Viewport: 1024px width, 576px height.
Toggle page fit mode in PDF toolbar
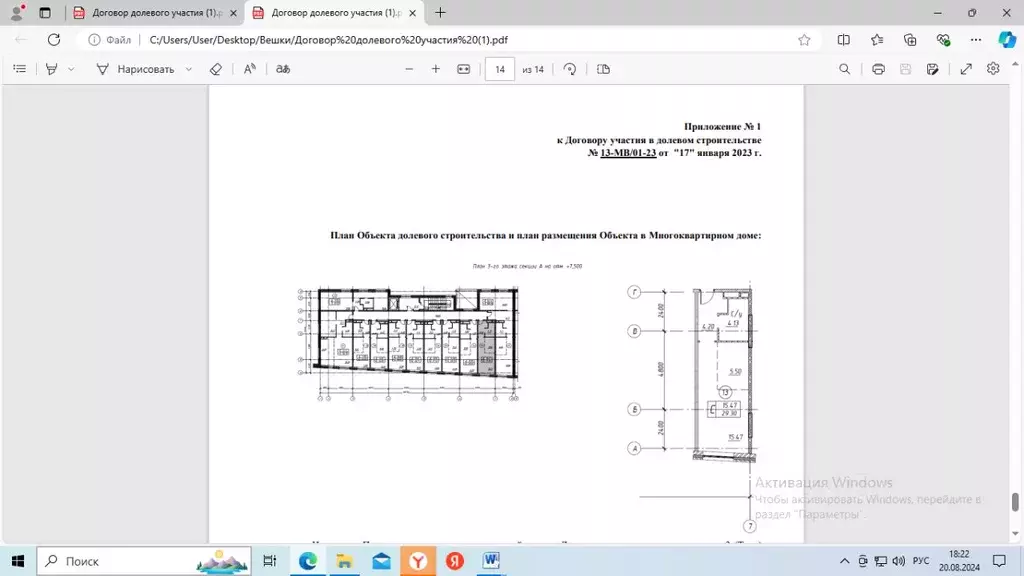click(461, 69)
